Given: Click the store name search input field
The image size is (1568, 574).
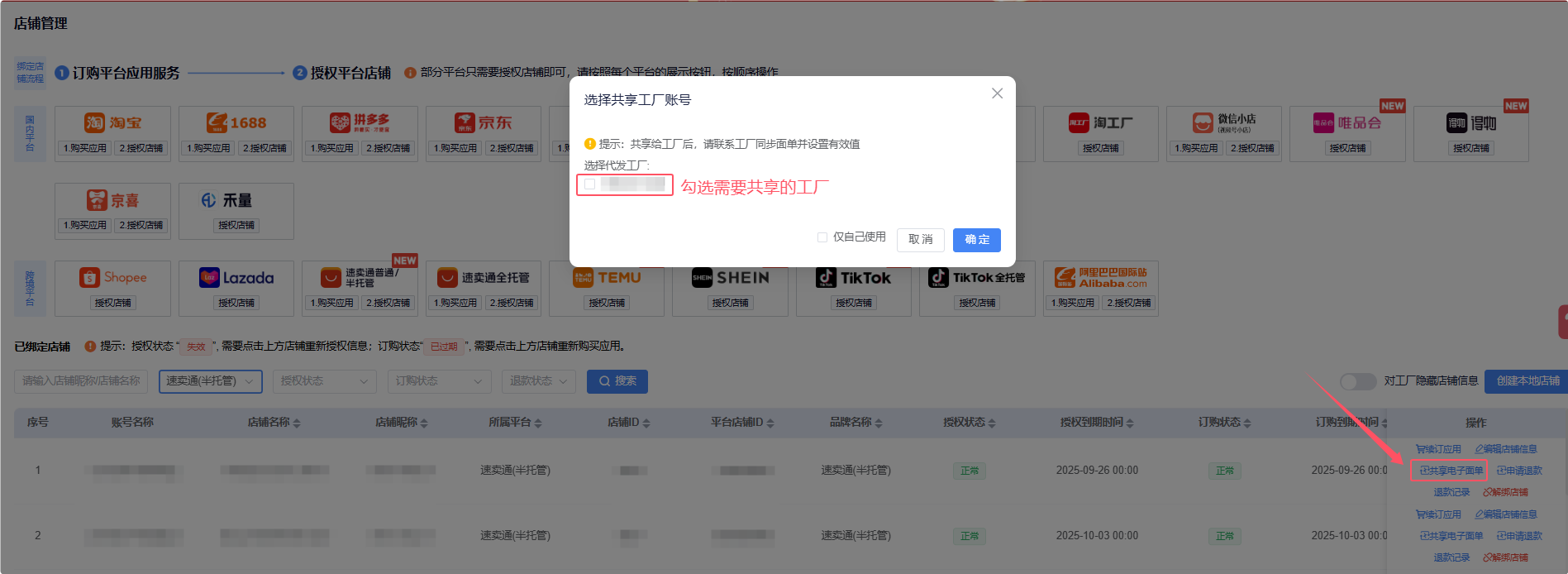Looking at the screenshot, I should 80,381.
